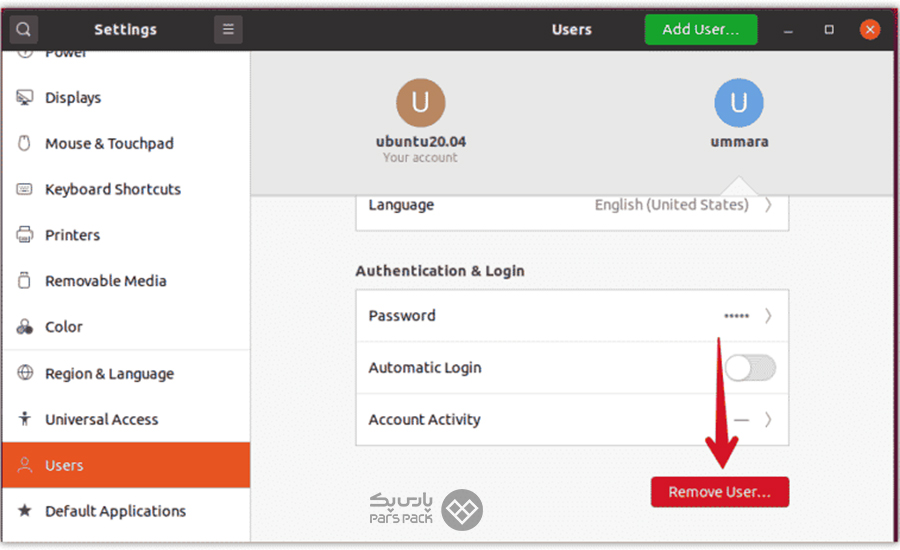Click the Keyboard Shortcuts keyboard icon
The width and height of the screenshot is (900, 550).
24,189
